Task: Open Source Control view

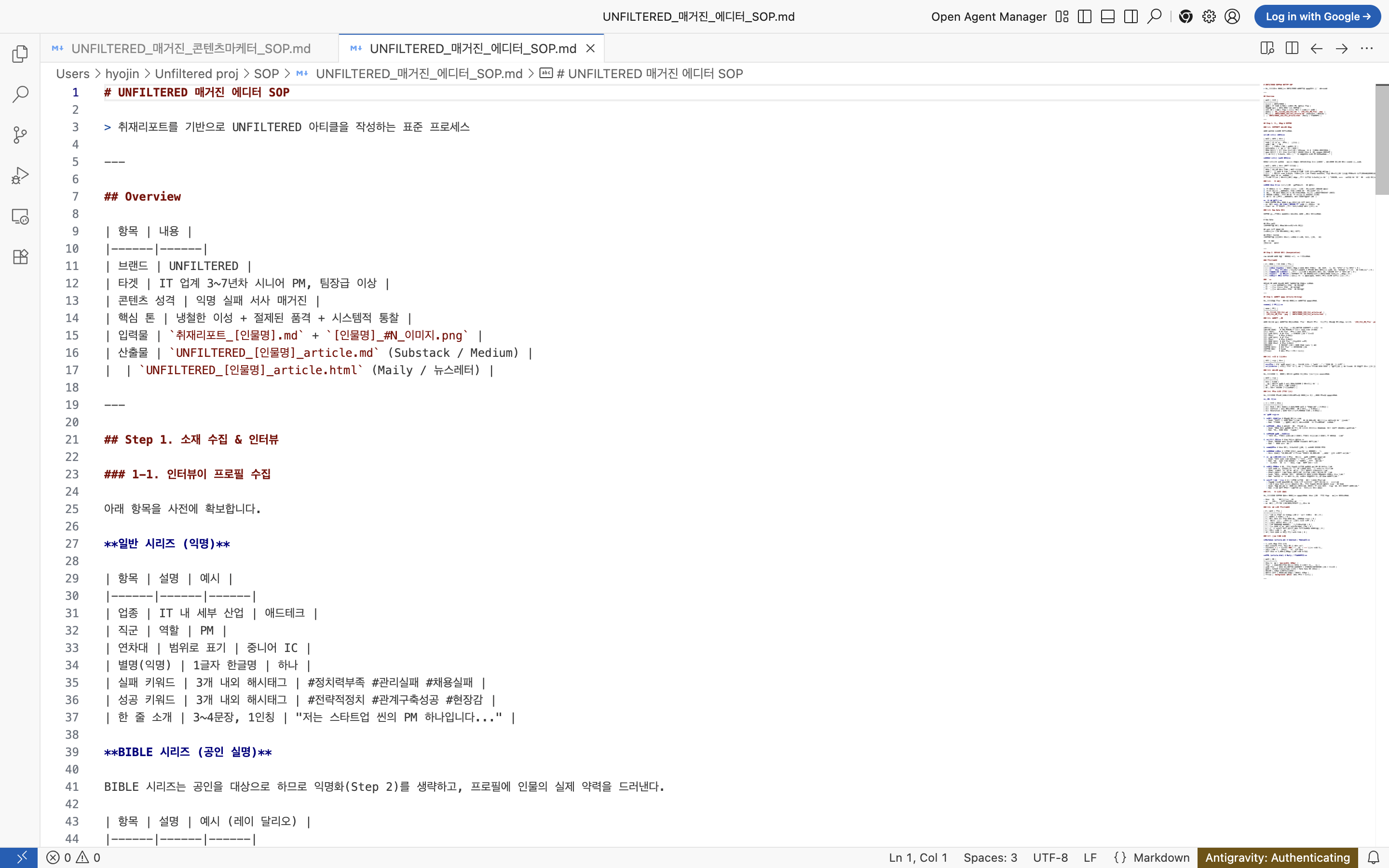Action: pos(20,135)
